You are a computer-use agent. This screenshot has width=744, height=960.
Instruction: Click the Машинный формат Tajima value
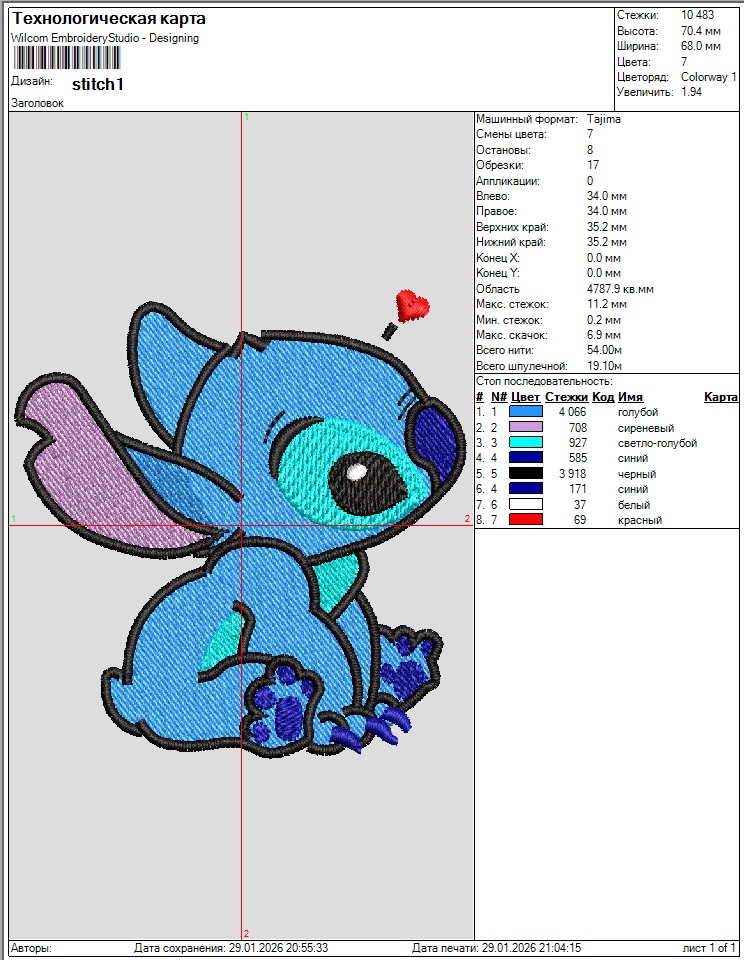(x=604, y=118)
